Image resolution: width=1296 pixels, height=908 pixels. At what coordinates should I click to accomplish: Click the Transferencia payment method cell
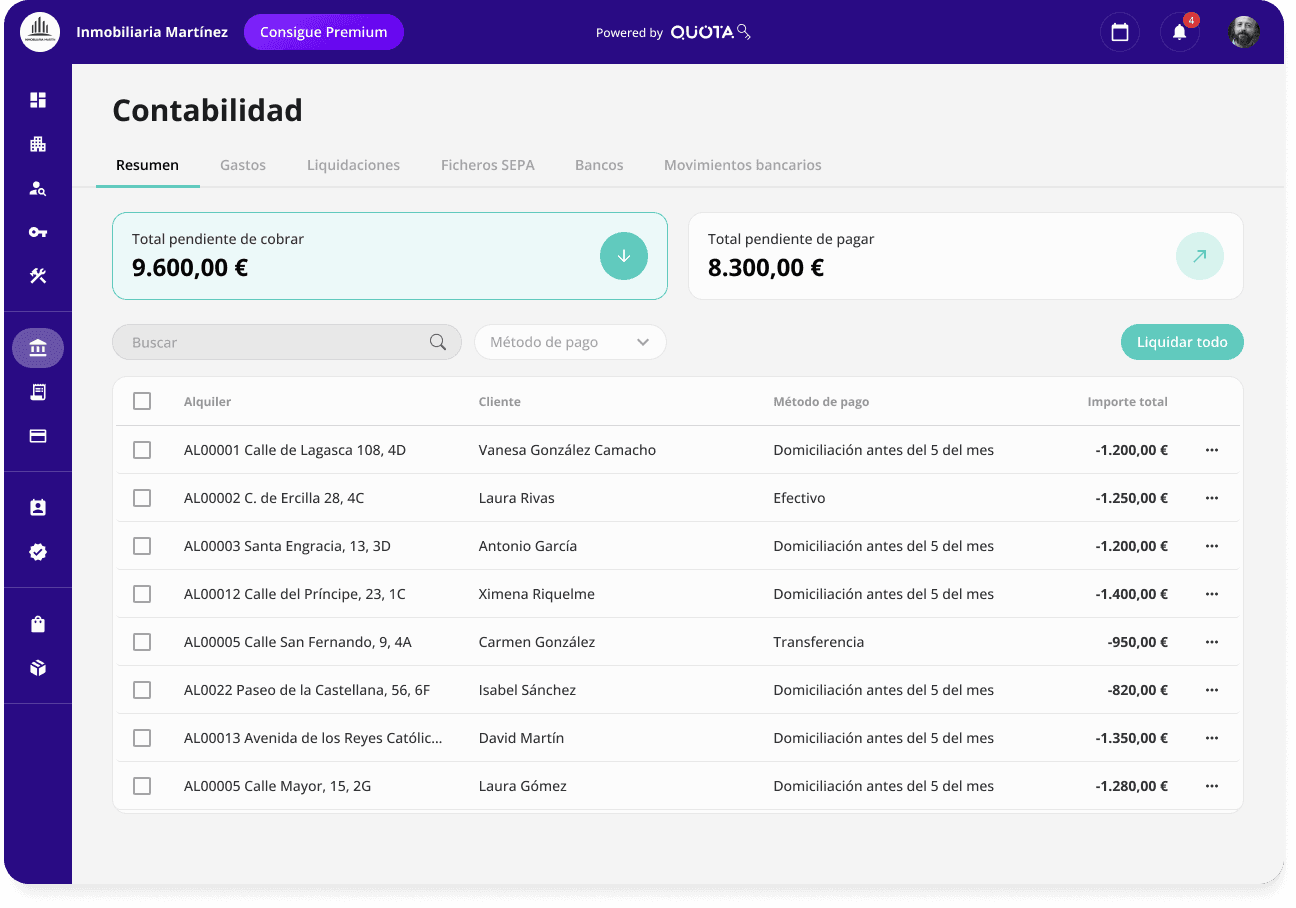[819, 642]
